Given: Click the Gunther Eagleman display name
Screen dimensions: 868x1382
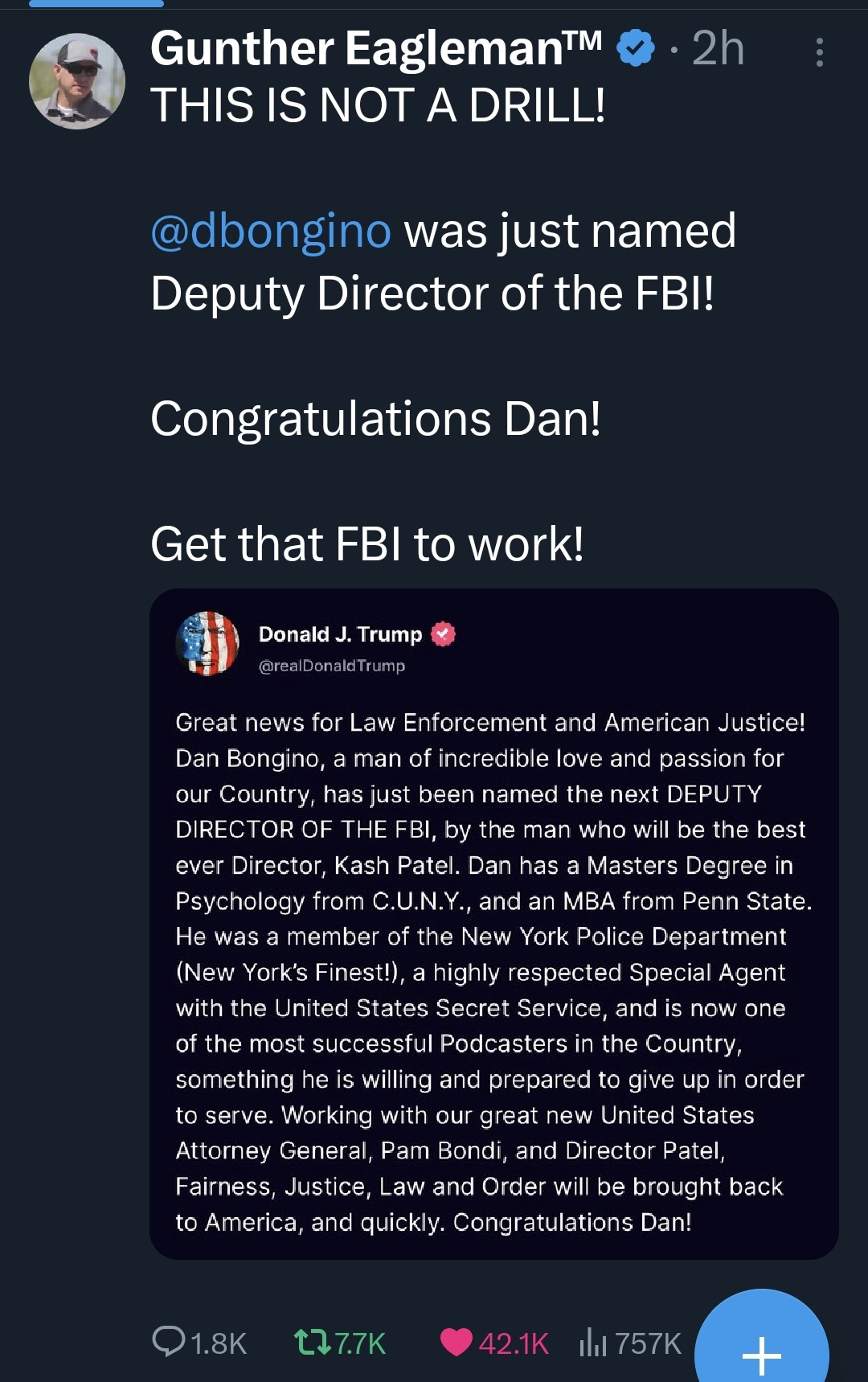Looking at the screenshot, I should coord(375,48).
